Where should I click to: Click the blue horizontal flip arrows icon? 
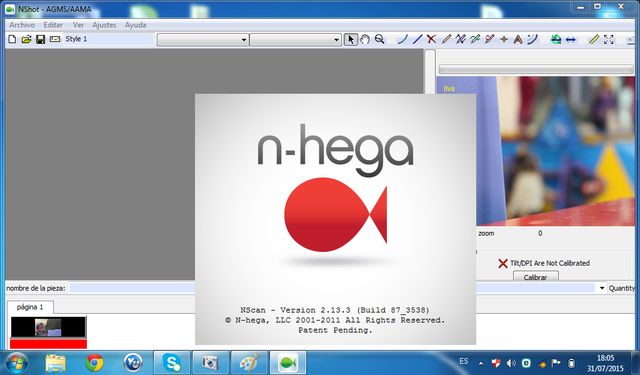point(571,39)
